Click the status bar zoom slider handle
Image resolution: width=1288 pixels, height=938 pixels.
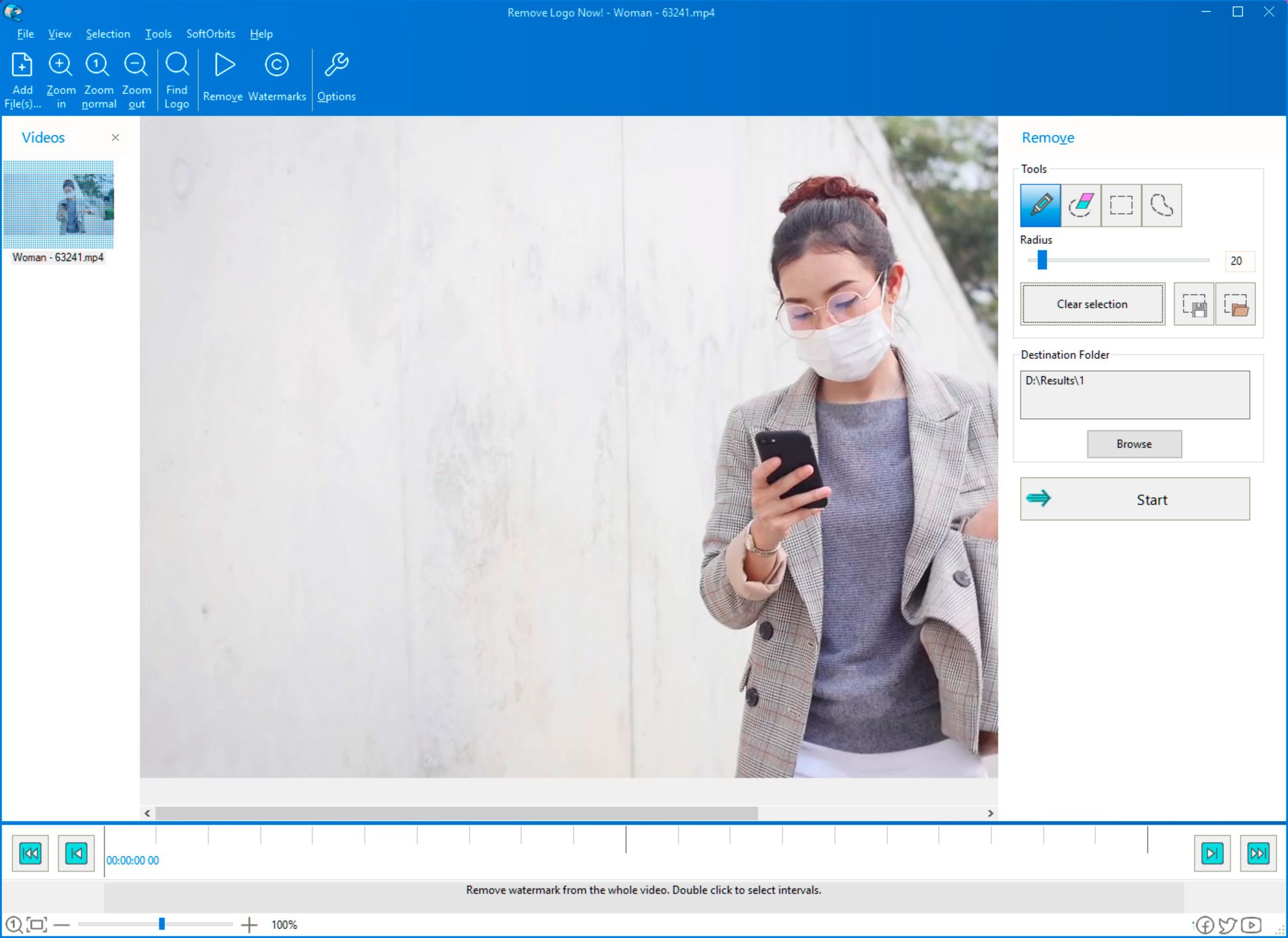[162, 924]
